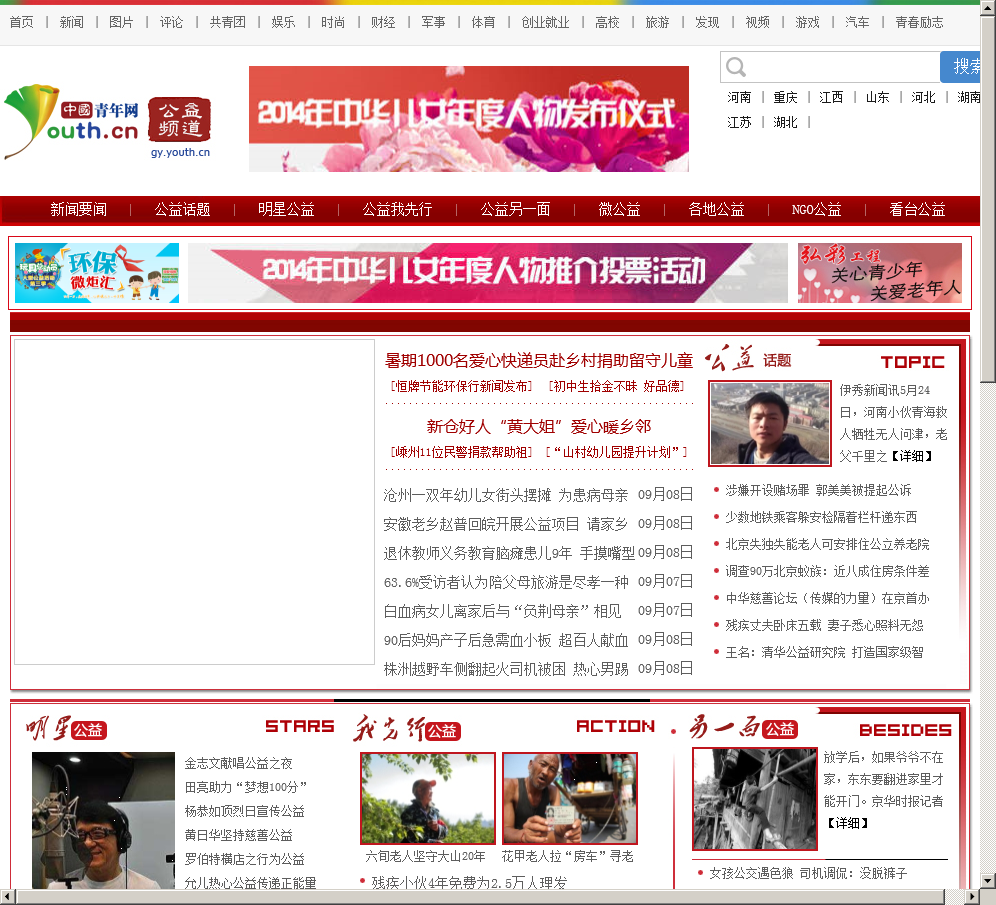Switch to 公益另一面 tab

coord(515,210)
